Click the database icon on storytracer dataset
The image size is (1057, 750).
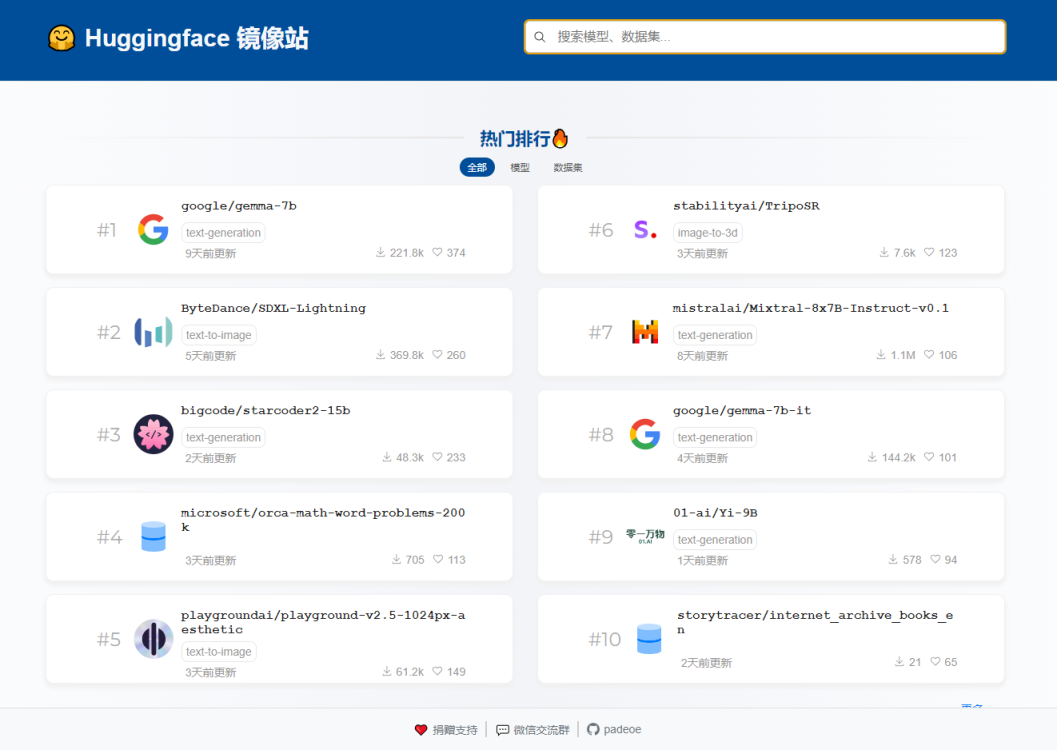click(x=648, y=639)
